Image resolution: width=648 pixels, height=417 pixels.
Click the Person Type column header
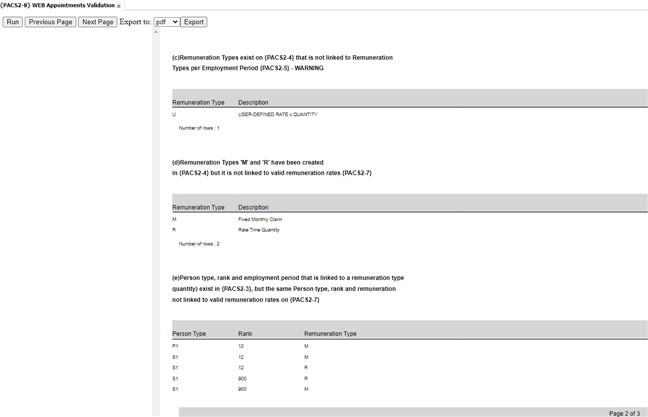click(x=189, y=333)
